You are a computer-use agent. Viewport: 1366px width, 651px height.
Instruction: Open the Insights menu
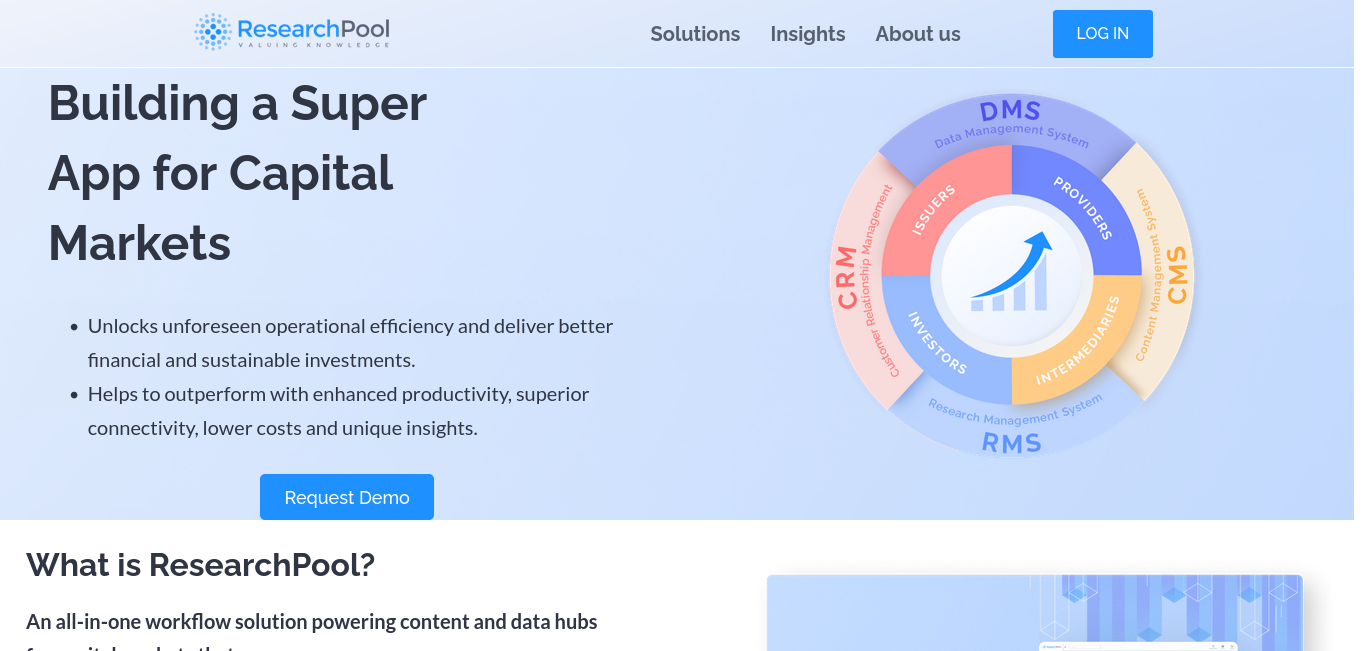(x=808, y=34)
